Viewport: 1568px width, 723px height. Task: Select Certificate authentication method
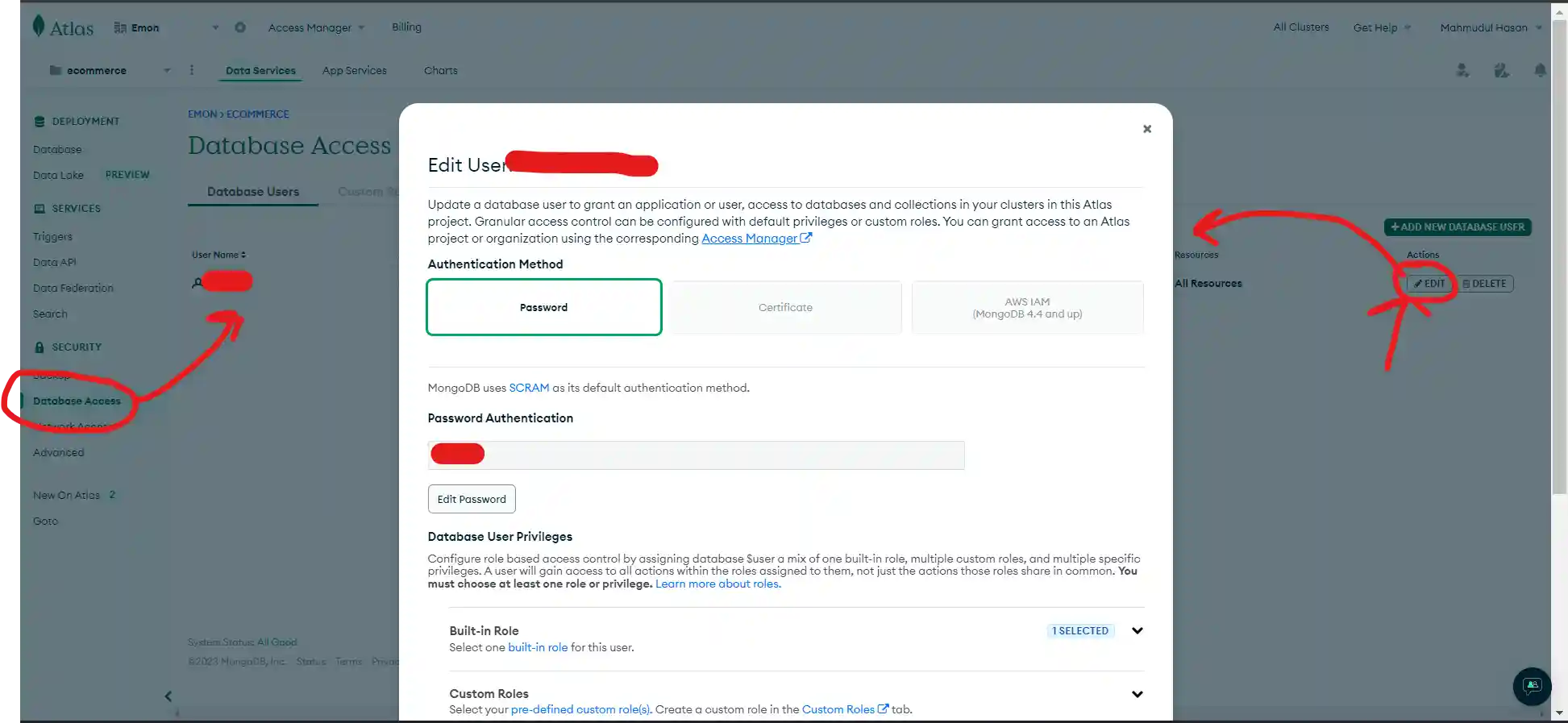[785, 307]
